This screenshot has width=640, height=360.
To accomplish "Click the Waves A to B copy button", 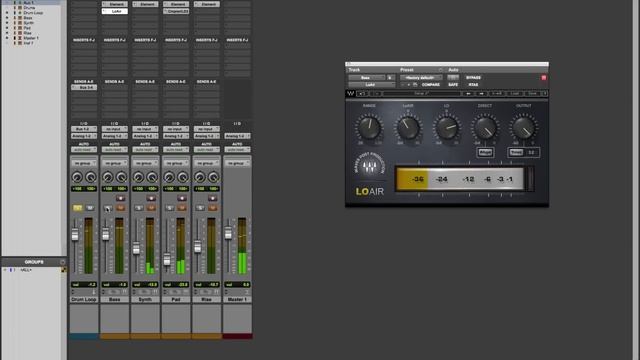I will coord(497,93).
